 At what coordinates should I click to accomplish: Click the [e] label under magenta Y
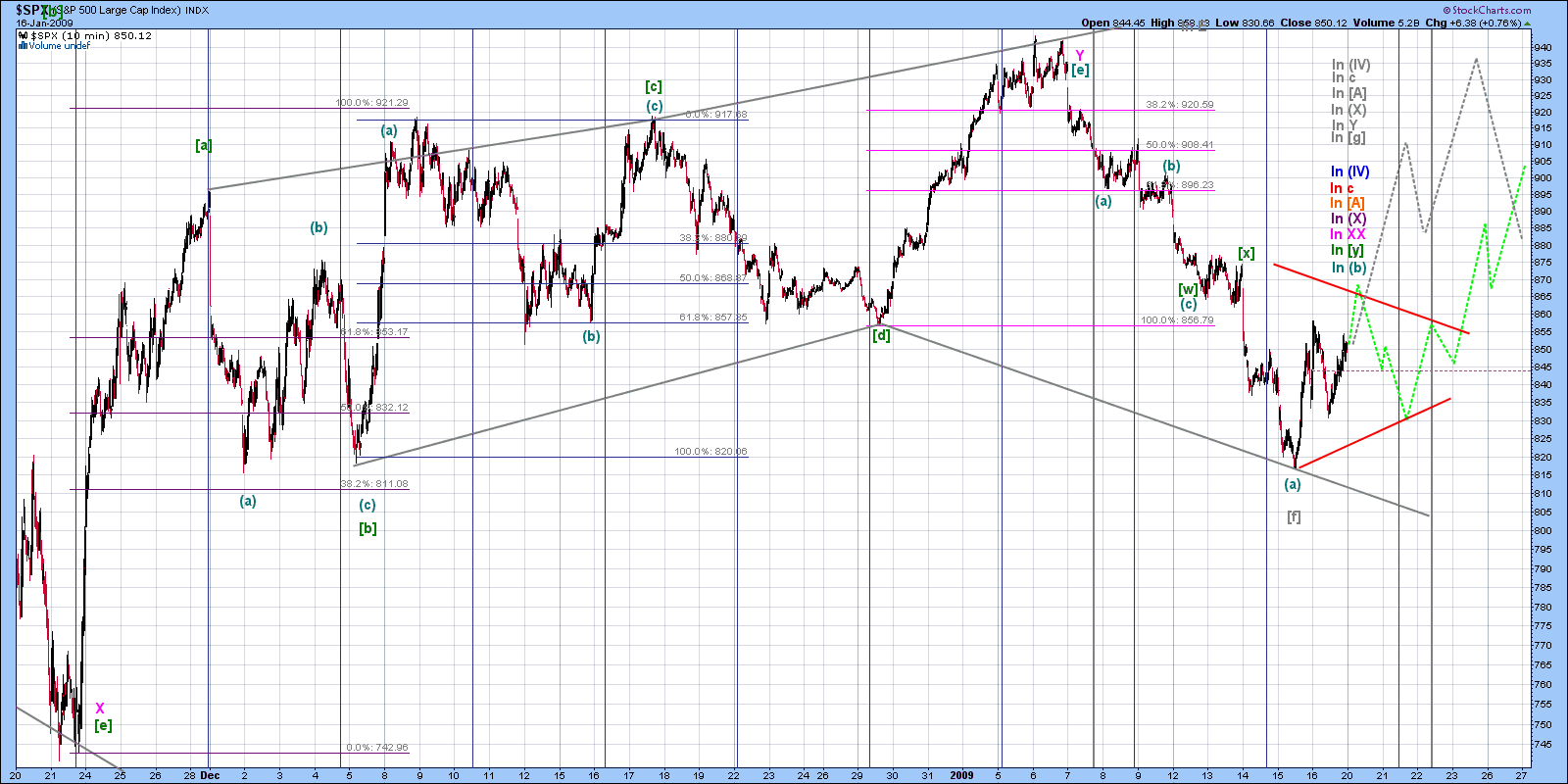click(x=1080, y=70)
